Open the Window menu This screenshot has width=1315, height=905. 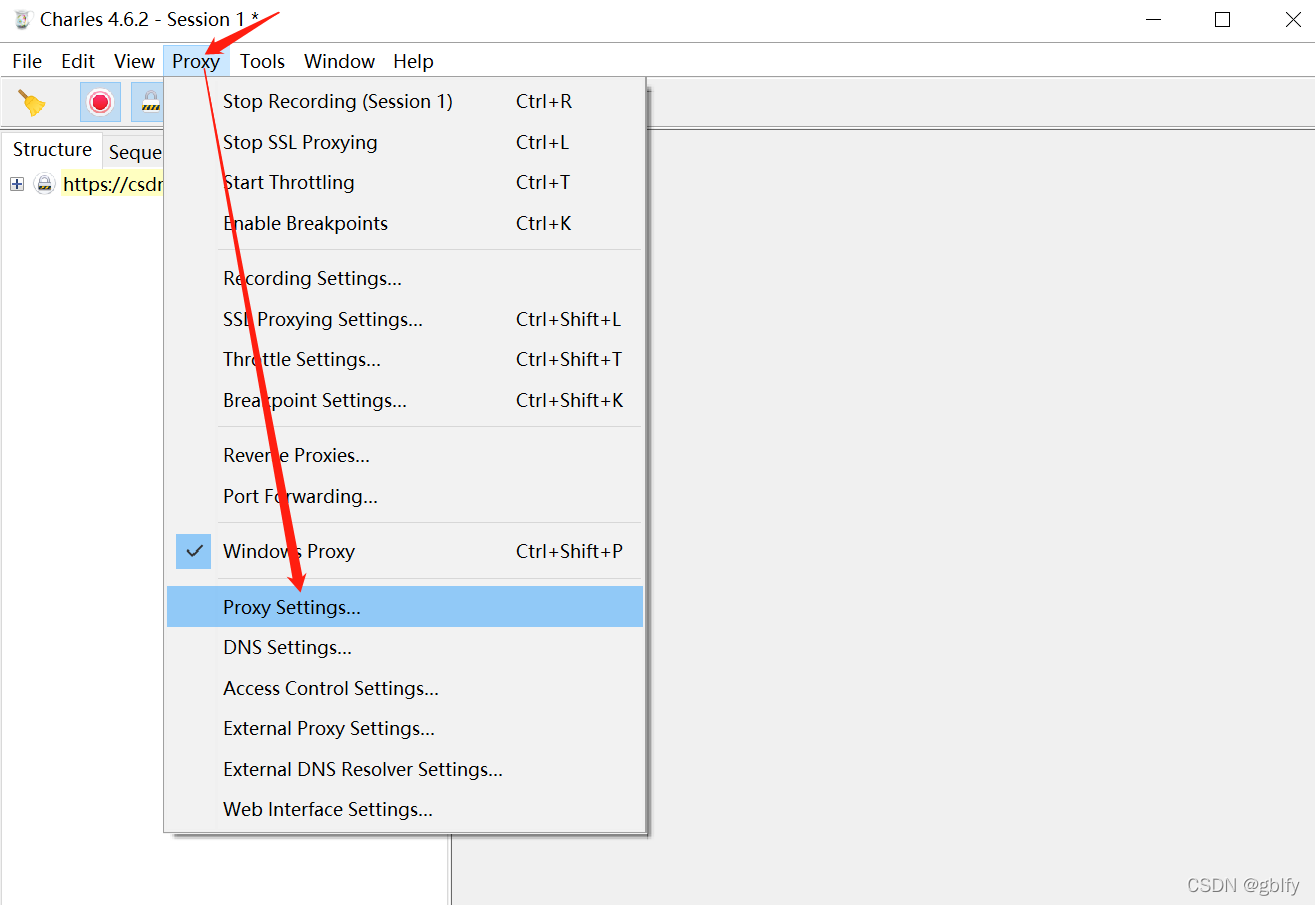point(339,62)
